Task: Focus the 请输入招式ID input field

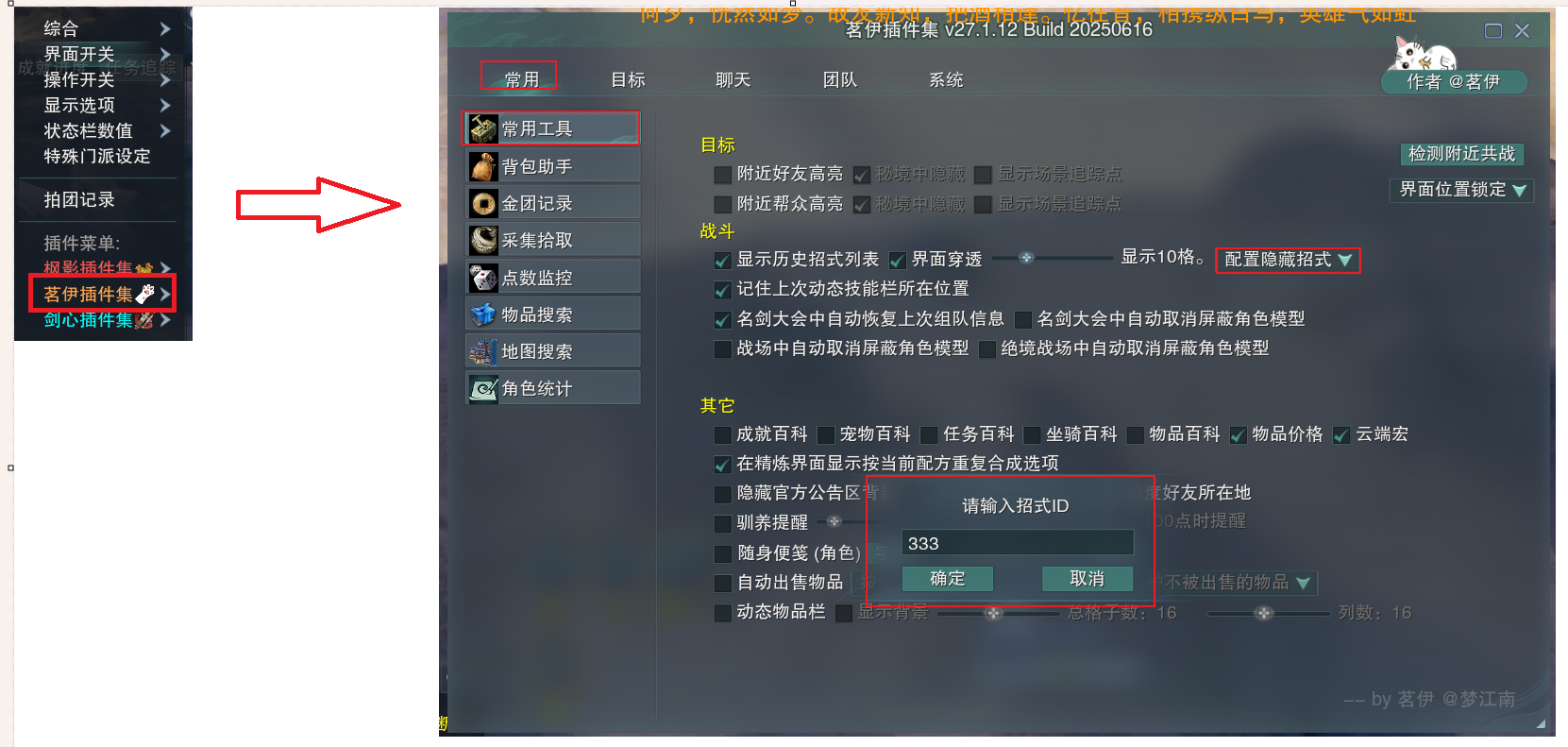Action: pyautogui.click(x=1018, y=543)
